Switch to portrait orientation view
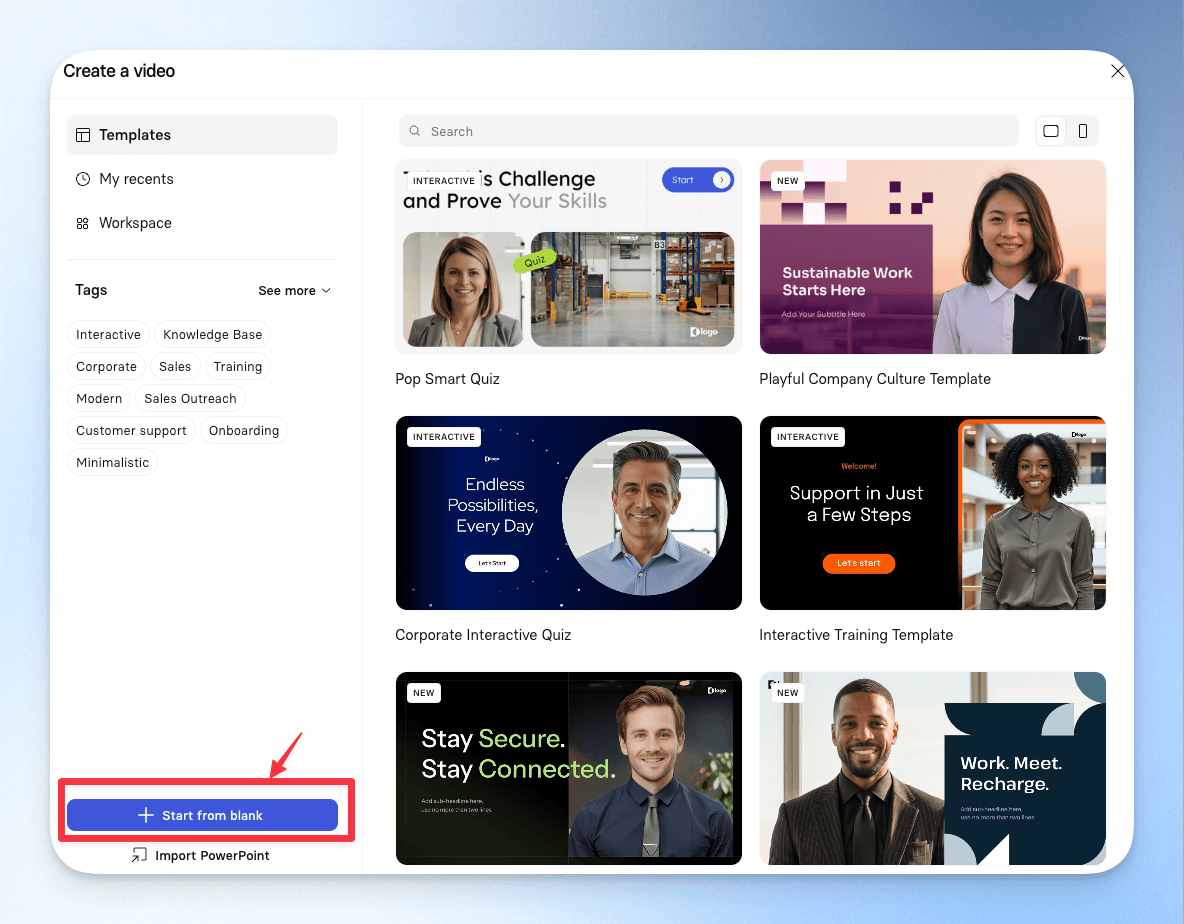The image size is (1184, 924). [1083, 131]
